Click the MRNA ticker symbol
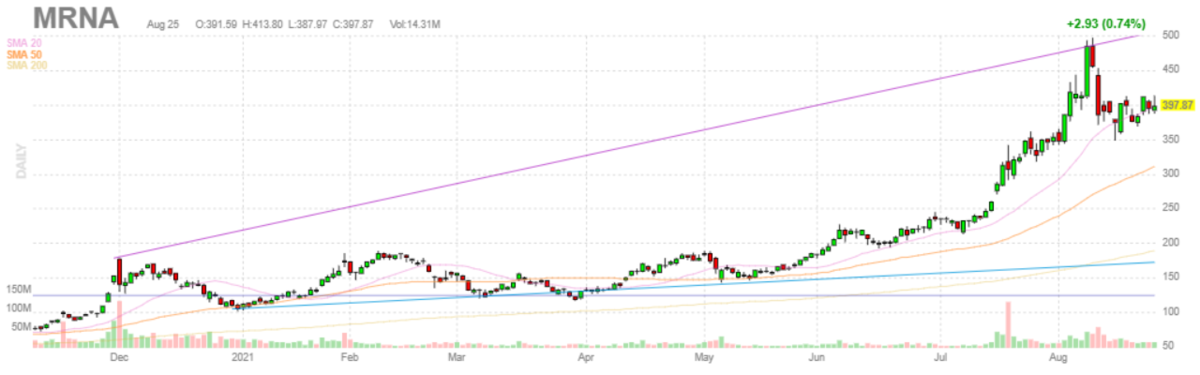 point(75,17)
